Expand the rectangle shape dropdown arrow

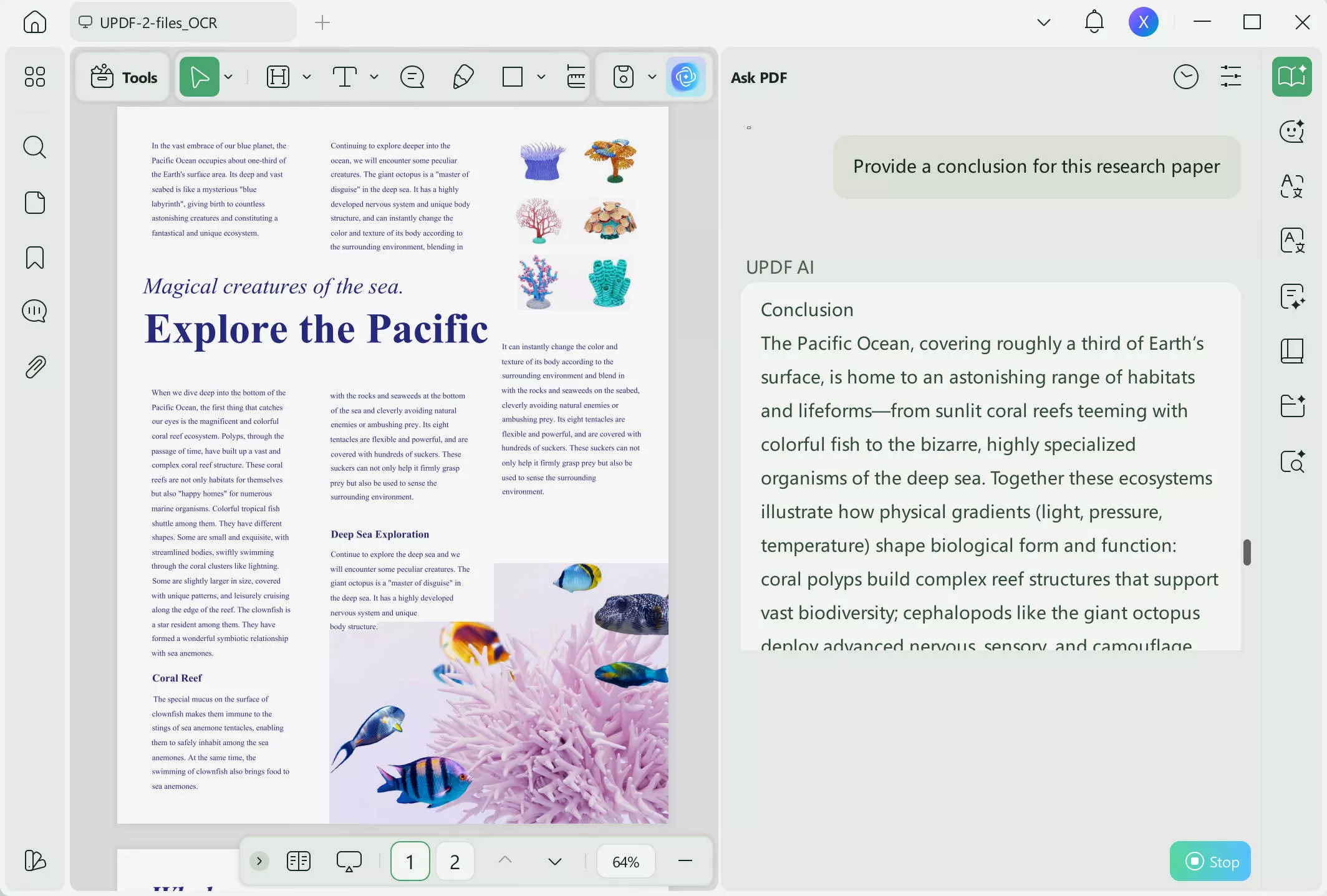[541, 77]
